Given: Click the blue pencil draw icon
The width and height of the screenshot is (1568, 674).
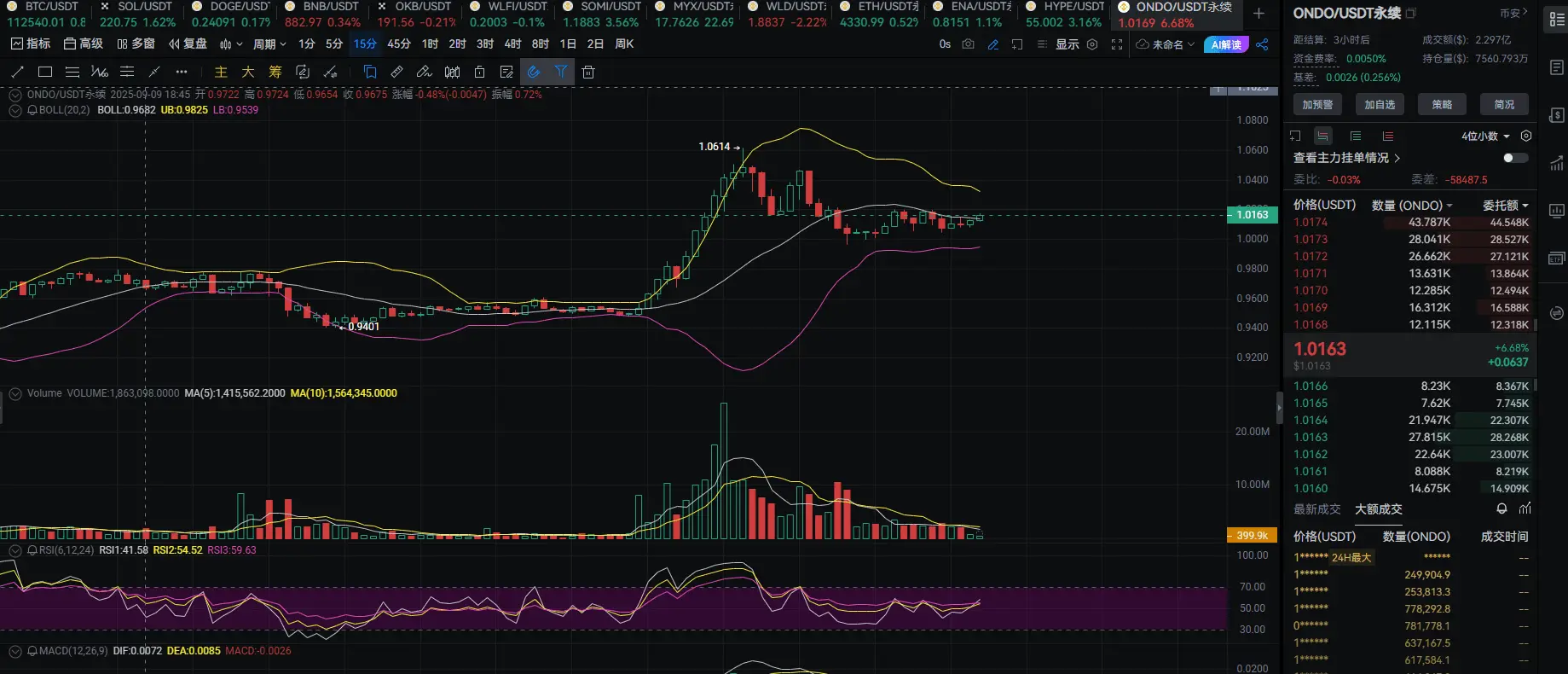Looking at the screenshot, I should [x=993, y=44].
